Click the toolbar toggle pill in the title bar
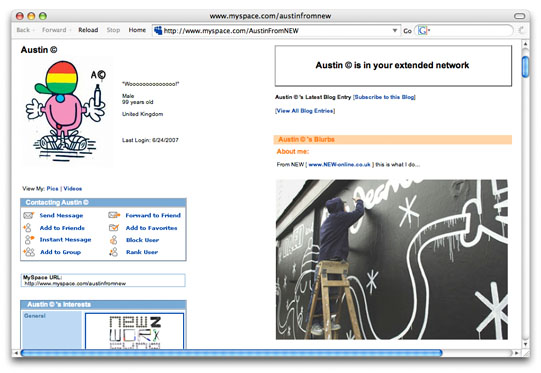 pos(519,16)
